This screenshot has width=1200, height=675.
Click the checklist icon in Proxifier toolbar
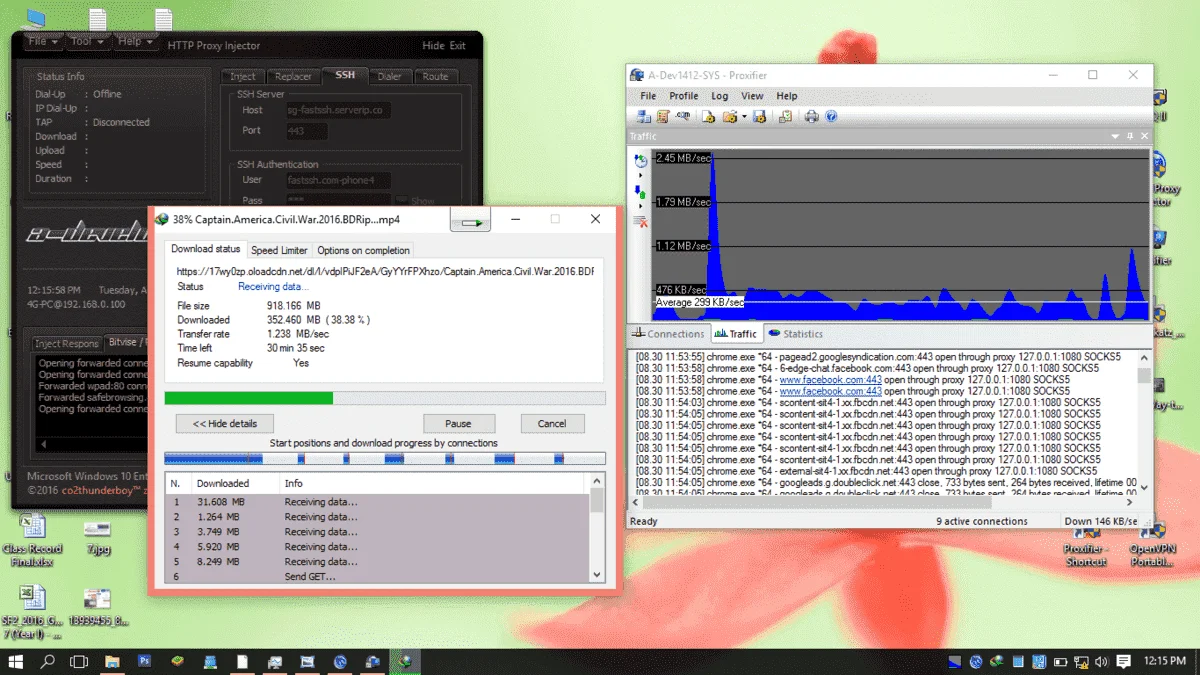coord(786,116)
